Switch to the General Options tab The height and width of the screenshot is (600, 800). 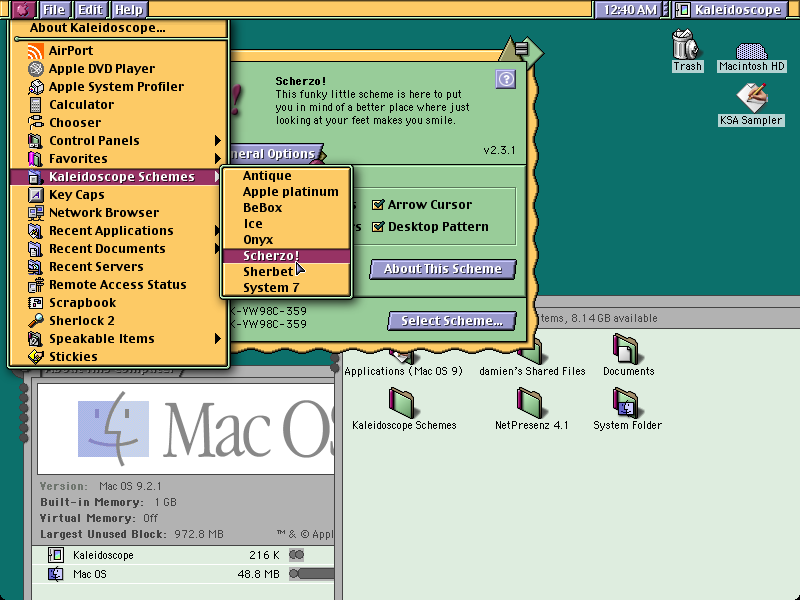(x=276, y=154)
